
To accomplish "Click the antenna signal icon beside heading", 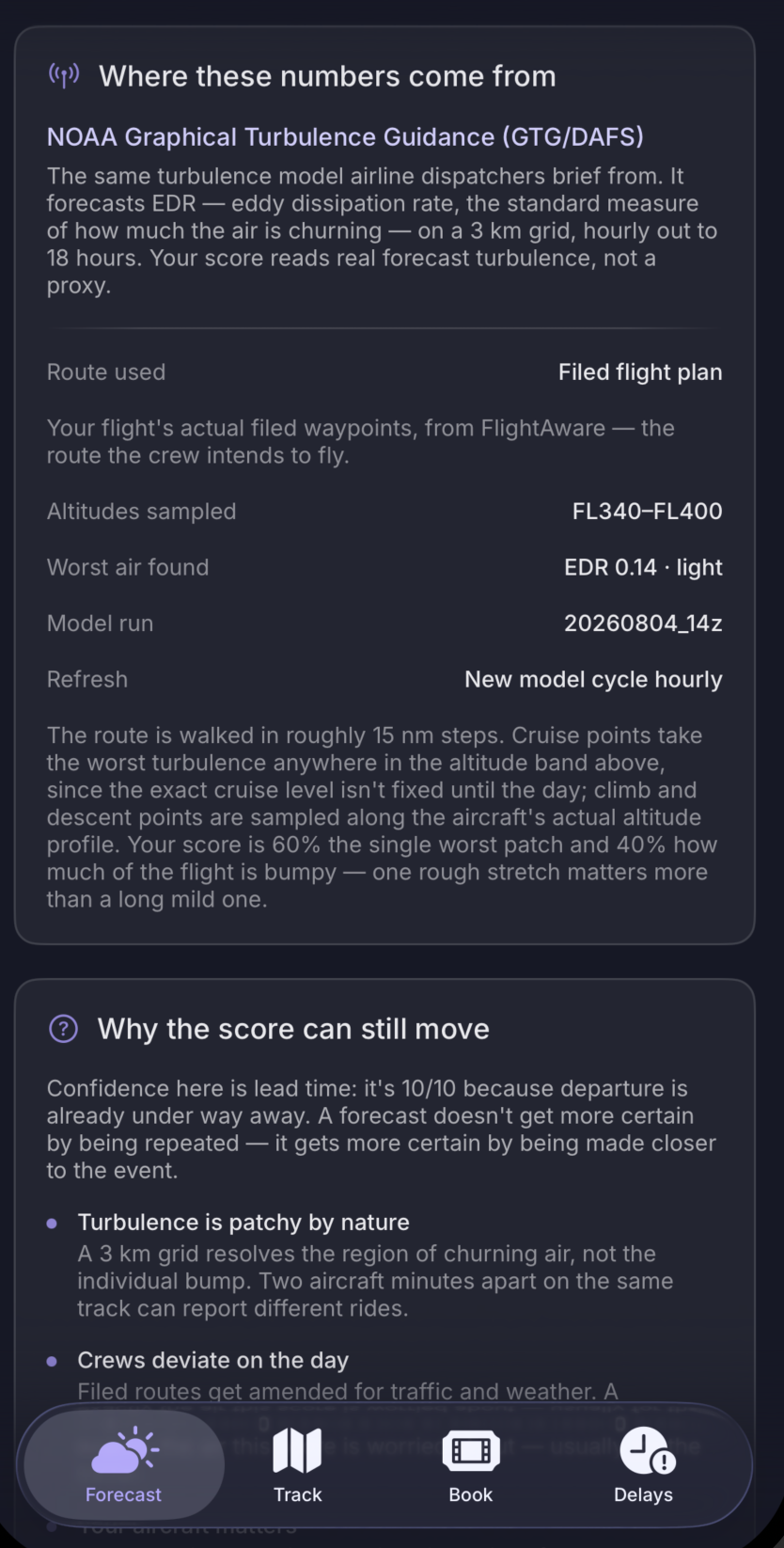I will [x=64, y=75].
